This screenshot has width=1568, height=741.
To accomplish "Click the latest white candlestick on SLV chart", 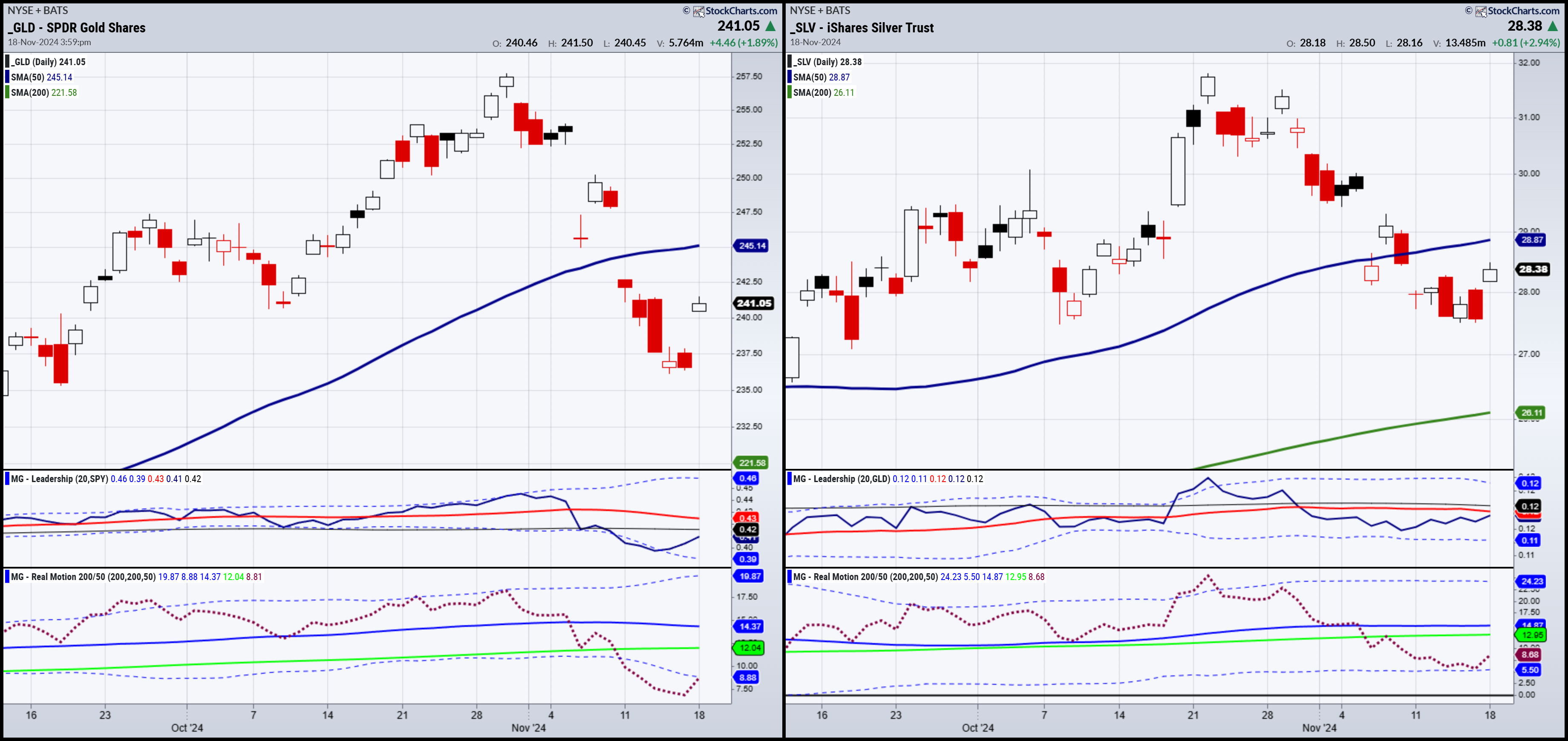I will (1490, 273).
